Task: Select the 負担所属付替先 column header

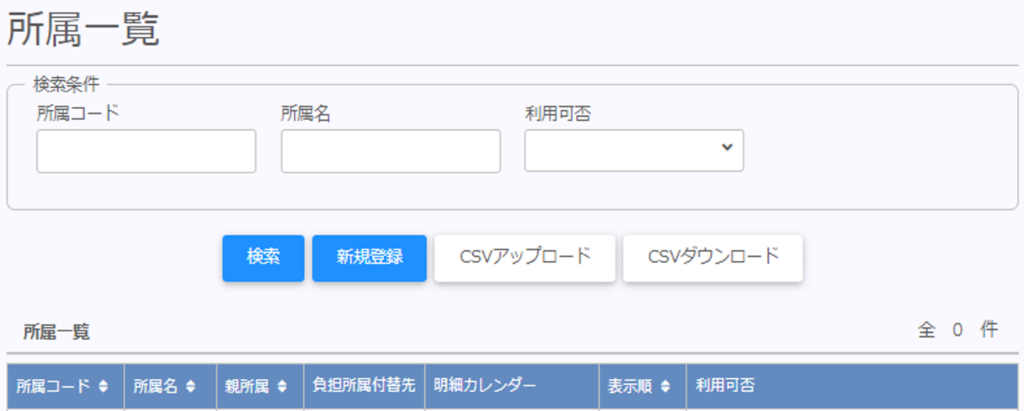Action: pos(364,386)
